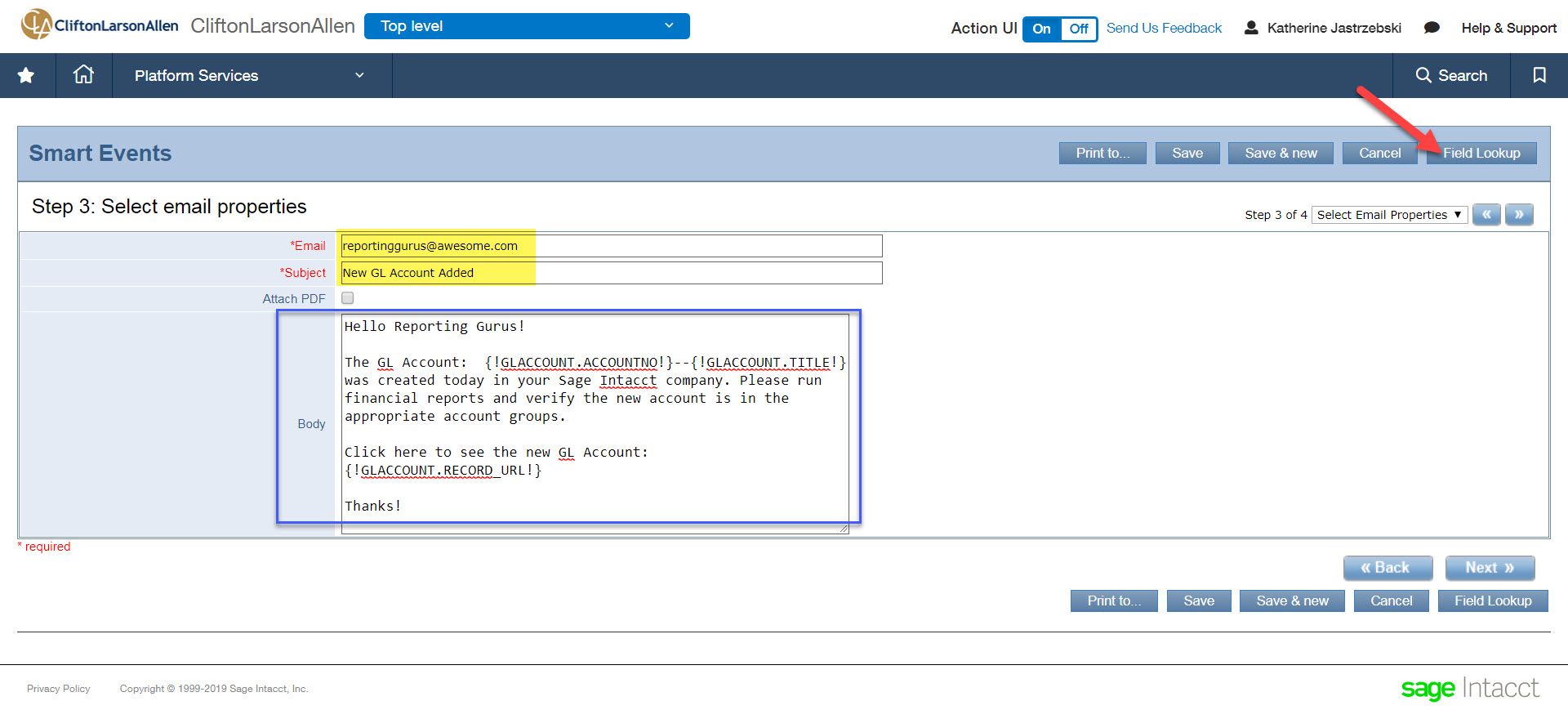The width and height of the screenshot is (1568, 710).
Task: Click into the Subject input field
Action: 611,273
